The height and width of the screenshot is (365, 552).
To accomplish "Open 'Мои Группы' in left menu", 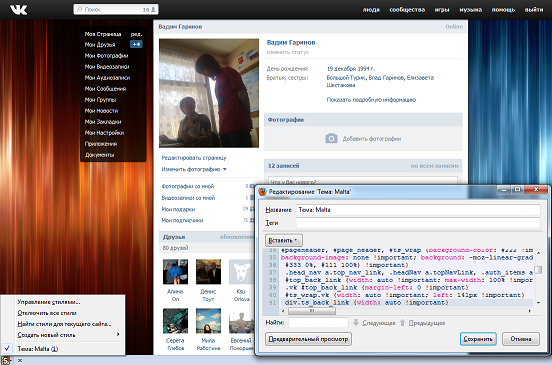I will coord(100,100).
